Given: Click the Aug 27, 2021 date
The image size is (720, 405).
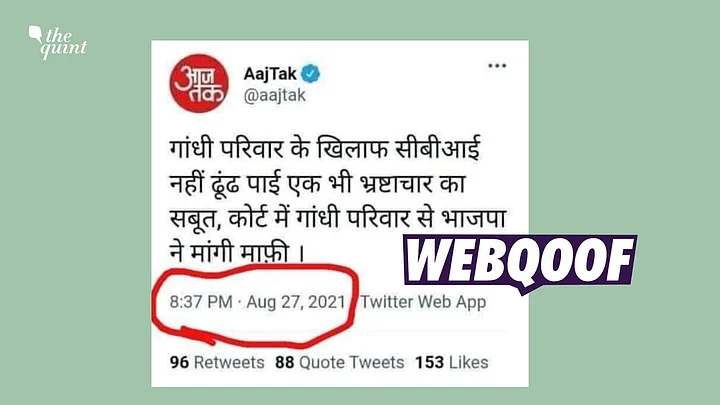Looking at the screenshot, I should 296,302.
